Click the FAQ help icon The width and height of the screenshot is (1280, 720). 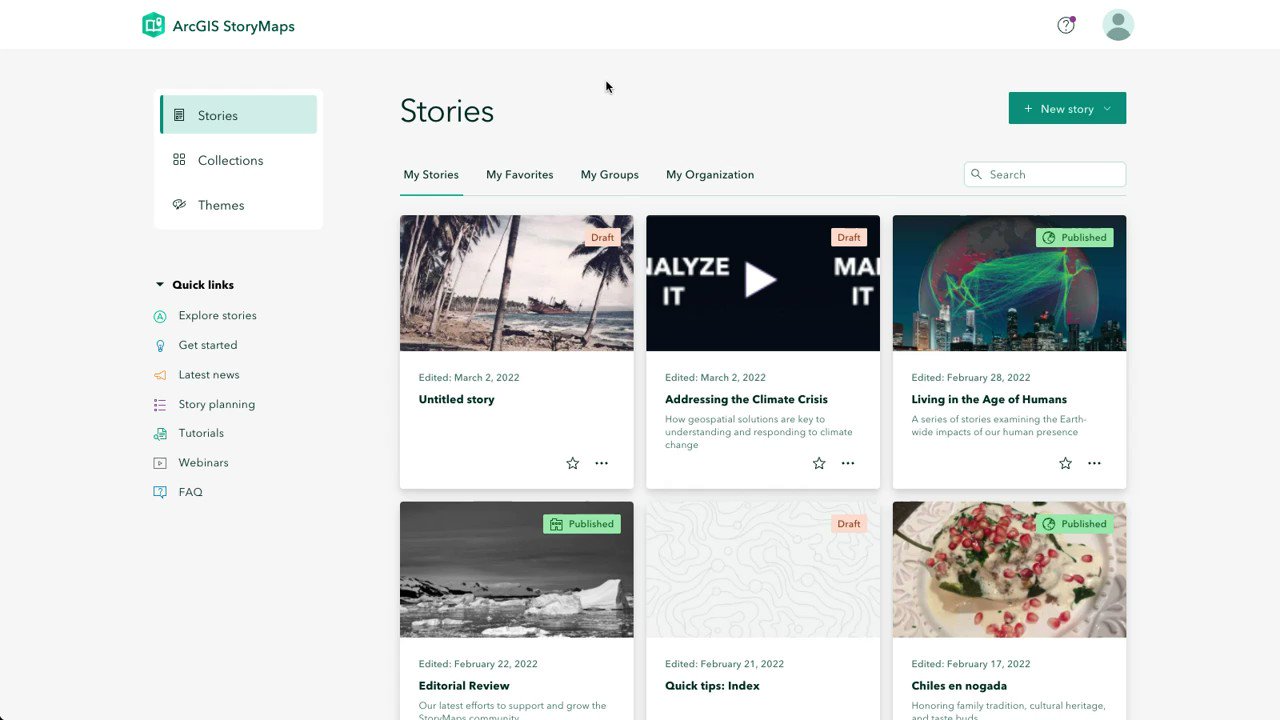(160, 491)
